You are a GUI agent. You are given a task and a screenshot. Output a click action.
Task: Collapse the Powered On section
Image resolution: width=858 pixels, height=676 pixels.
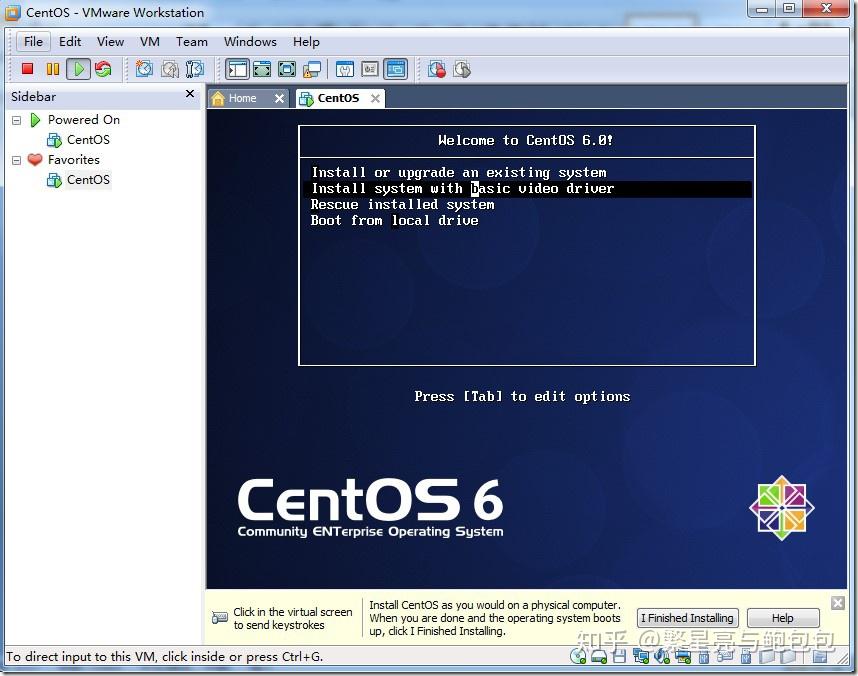tap(14, 119)
